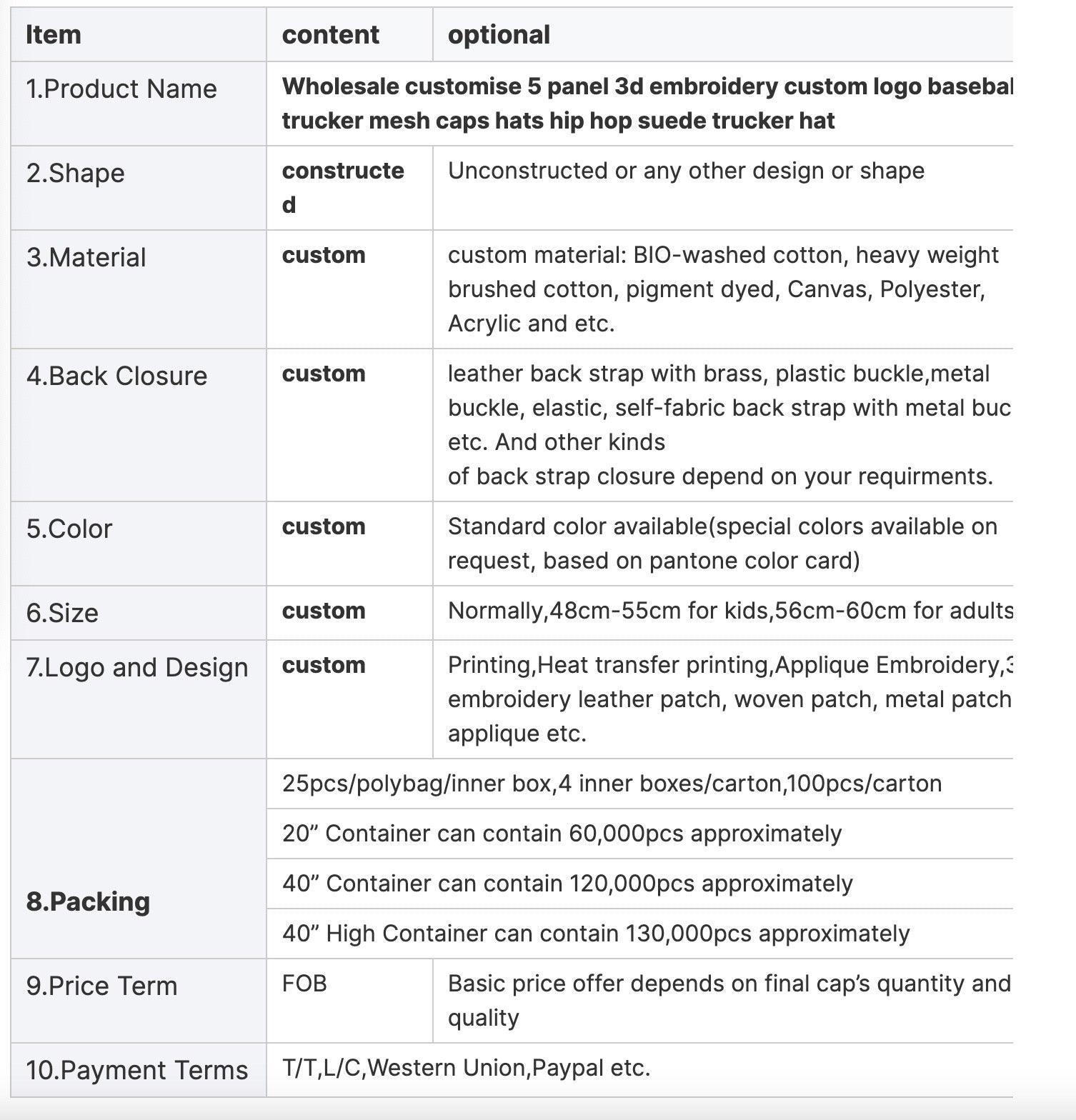Click the 'optional' column header

[499, 35]
